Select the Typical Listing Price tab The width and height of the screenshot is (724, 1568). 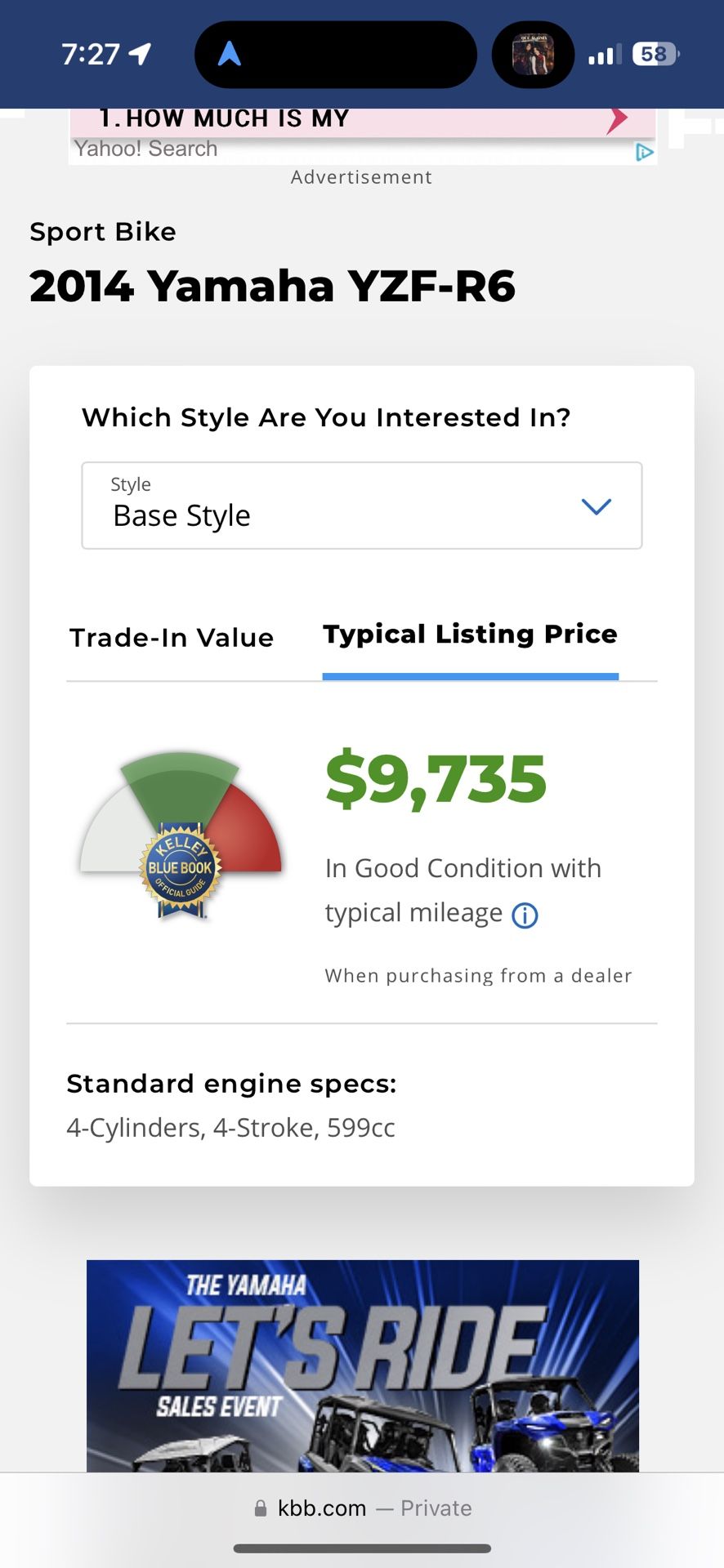471,635
